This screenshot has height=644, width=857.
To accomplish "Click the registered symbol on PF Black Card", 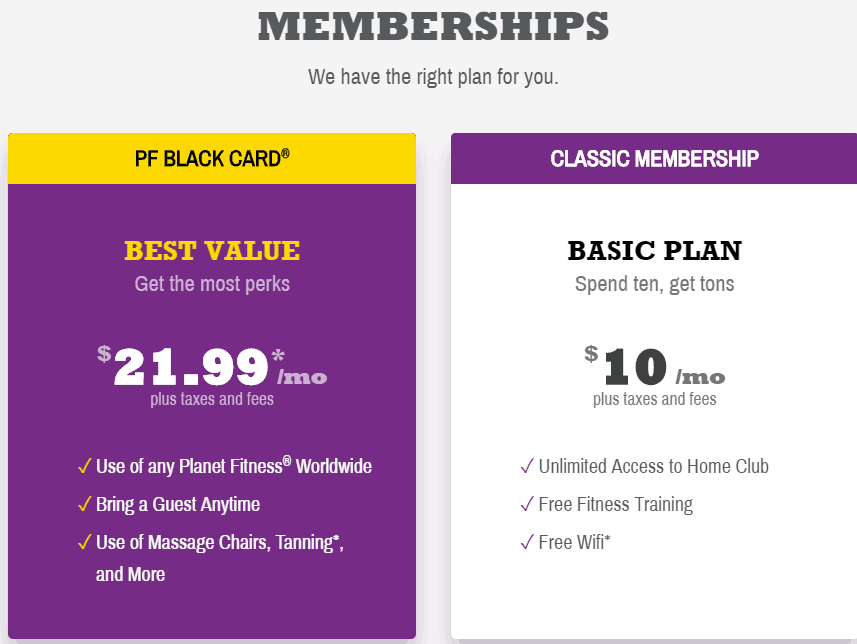I will pyautogui.click(x=285, y=153).
